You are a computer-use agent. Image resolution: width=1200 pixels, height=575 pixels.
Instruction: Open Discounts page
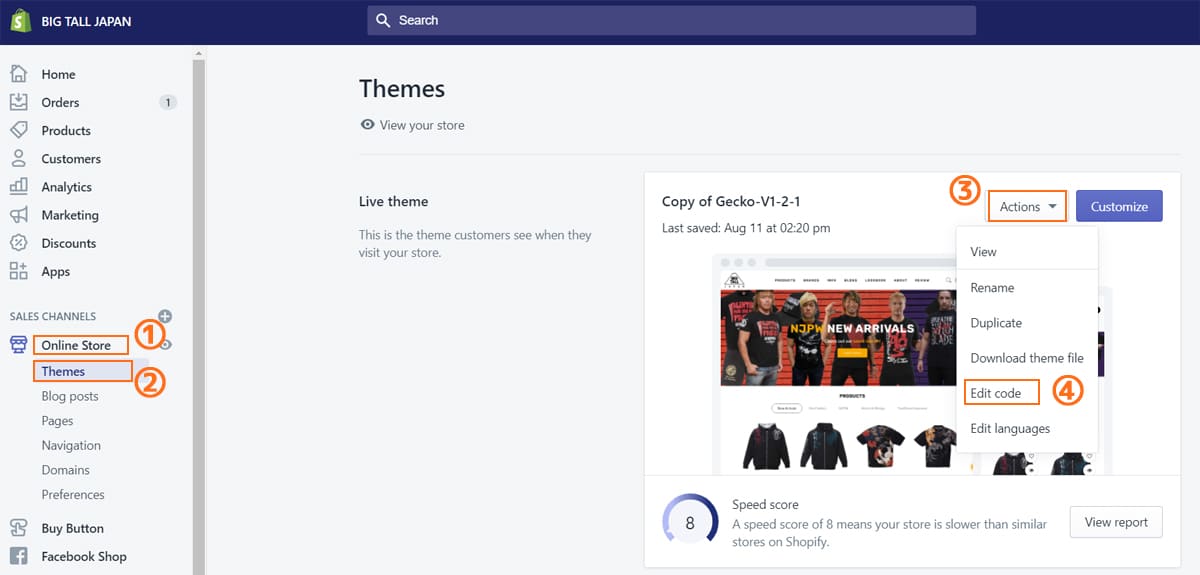[69, 243]
